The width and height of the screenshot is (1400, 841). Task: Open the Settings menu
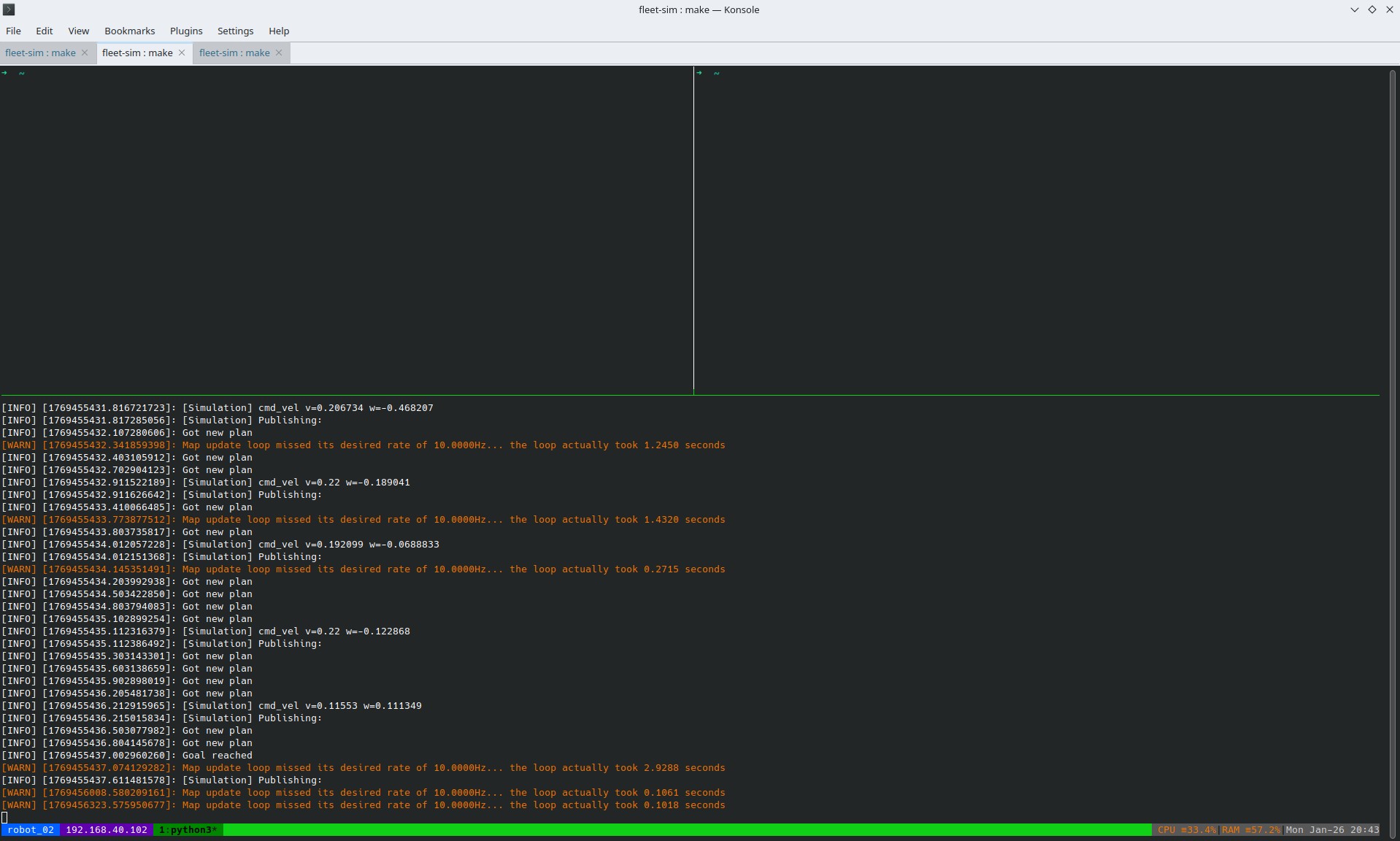(x=235, y=31)
